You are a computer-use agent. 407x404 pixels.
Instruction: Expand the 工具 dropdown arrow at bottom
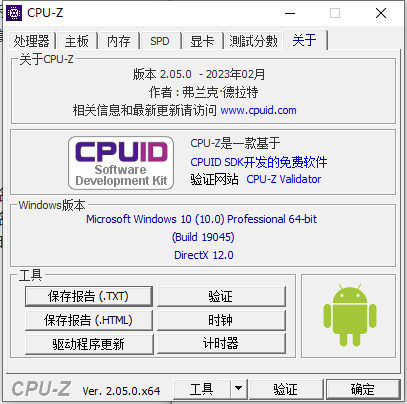(x=238, y=388)
